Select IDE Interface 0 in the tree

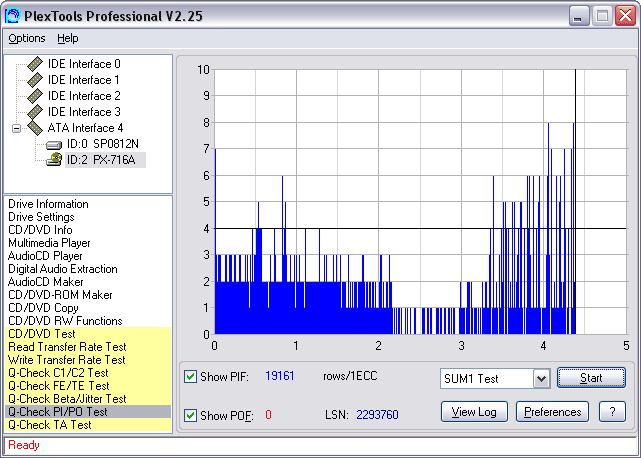click(84, 64)
